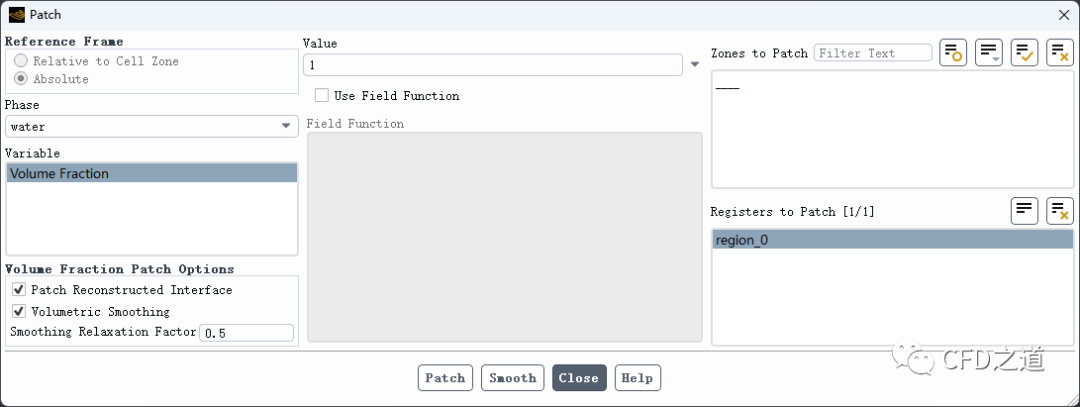The width and height of the screenshot is (1080, 407).
Task: Click the Registers to Patch deselect-all icon
Action: 1060,211
